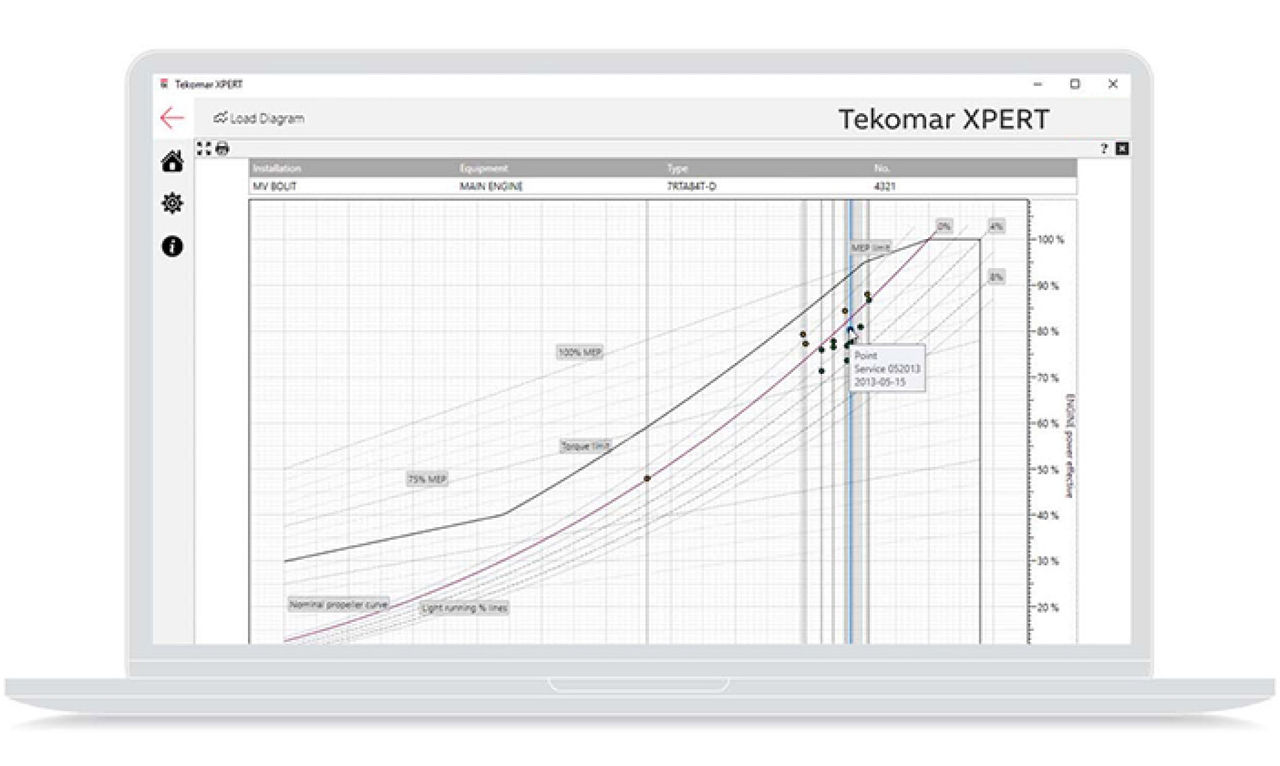1280x766 pixels.
Task: Click the Info sidebar icon
Action: (173, 243)
